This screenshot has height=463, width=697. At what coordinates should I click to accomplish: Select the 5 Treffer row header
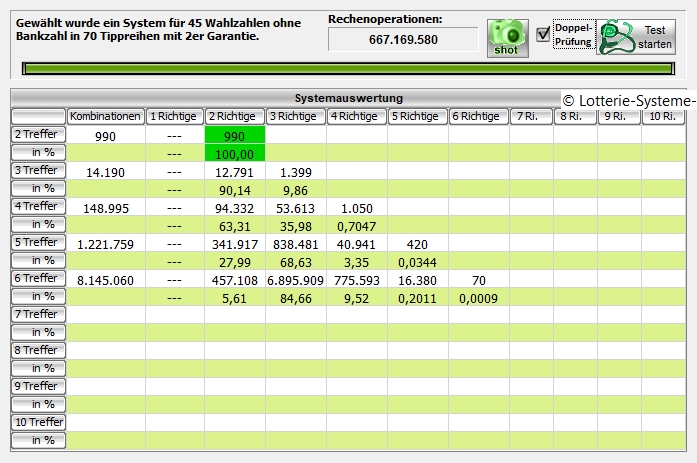38,242
